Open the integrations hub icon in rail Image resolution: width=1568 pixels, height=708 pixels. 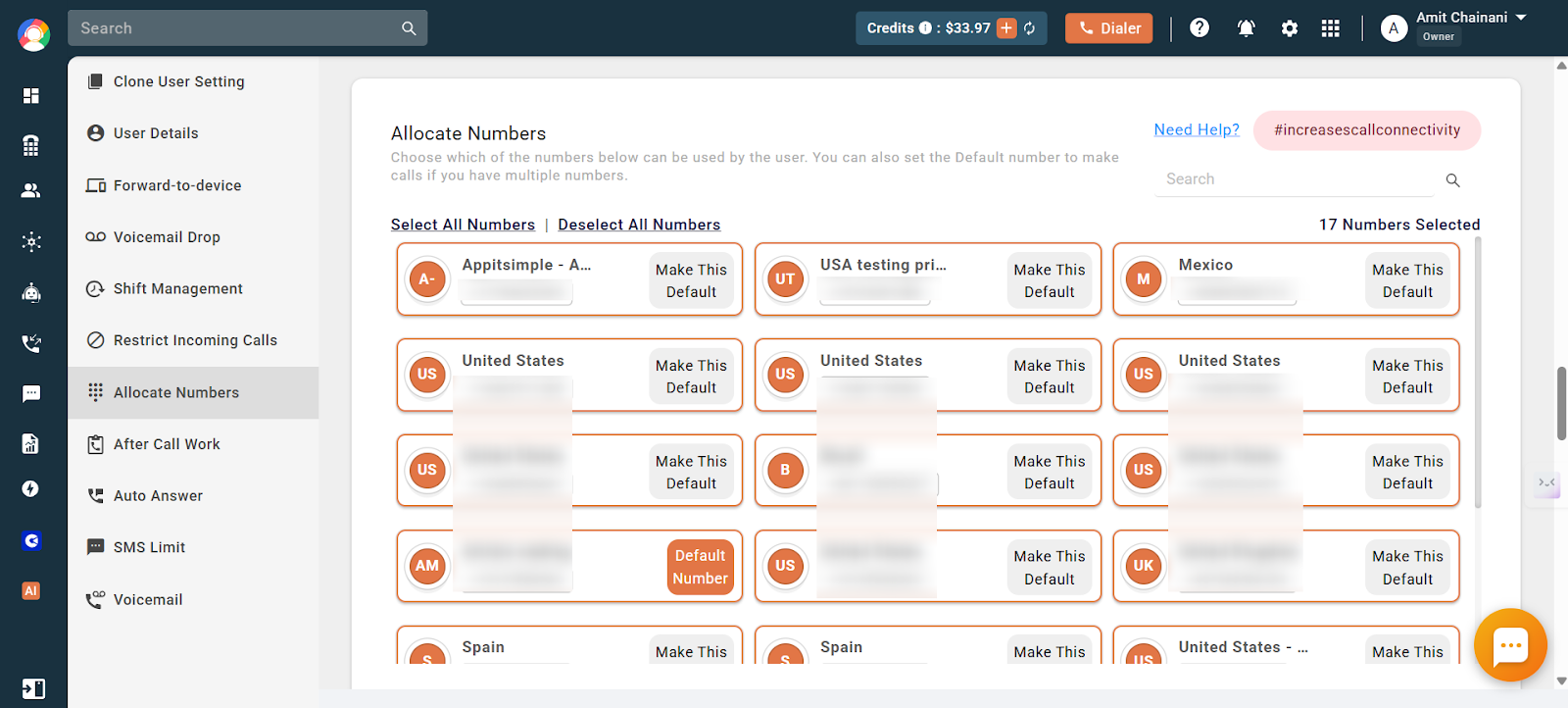click(x=31, y=241)
